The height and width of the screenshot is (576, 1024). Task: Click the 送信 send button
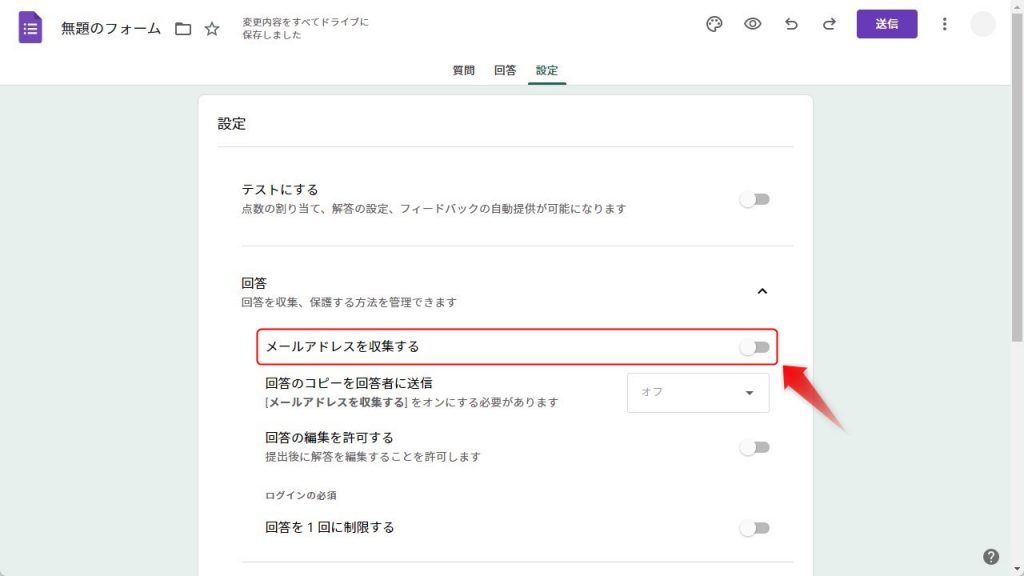(887, 24)
